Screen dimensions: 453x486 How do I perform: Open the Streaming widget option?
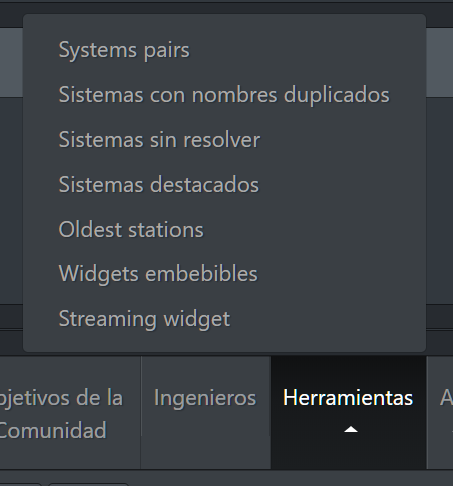point(144,319)
